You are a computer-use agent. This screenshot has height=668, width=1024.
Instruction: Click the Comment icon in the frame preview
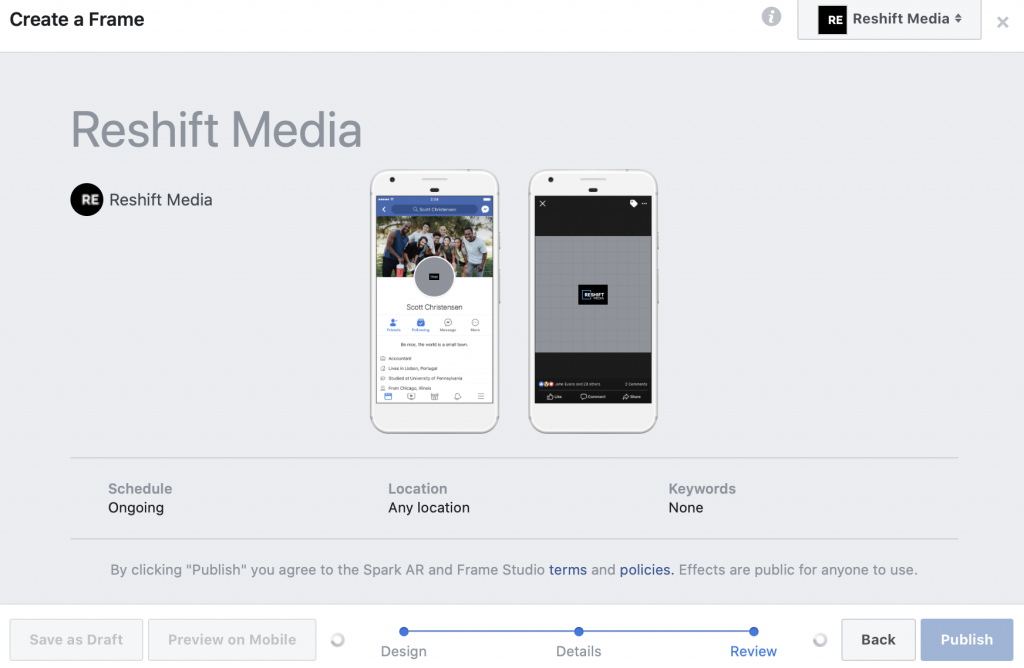coord(593,396)
